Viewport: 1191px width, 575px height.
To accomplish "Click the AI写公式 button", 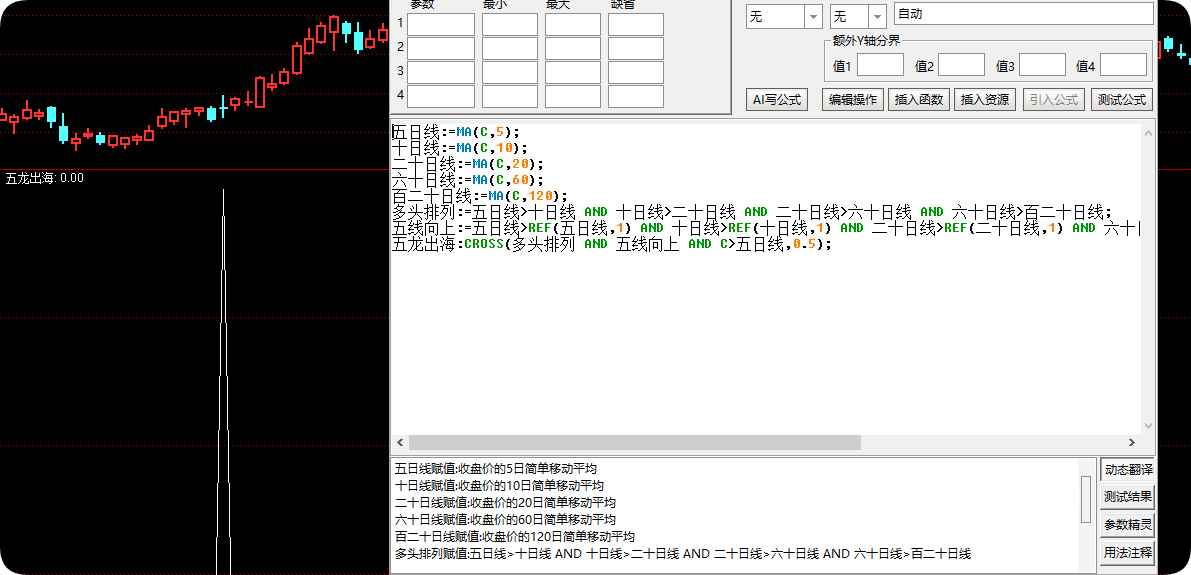I will pos(777,100).
